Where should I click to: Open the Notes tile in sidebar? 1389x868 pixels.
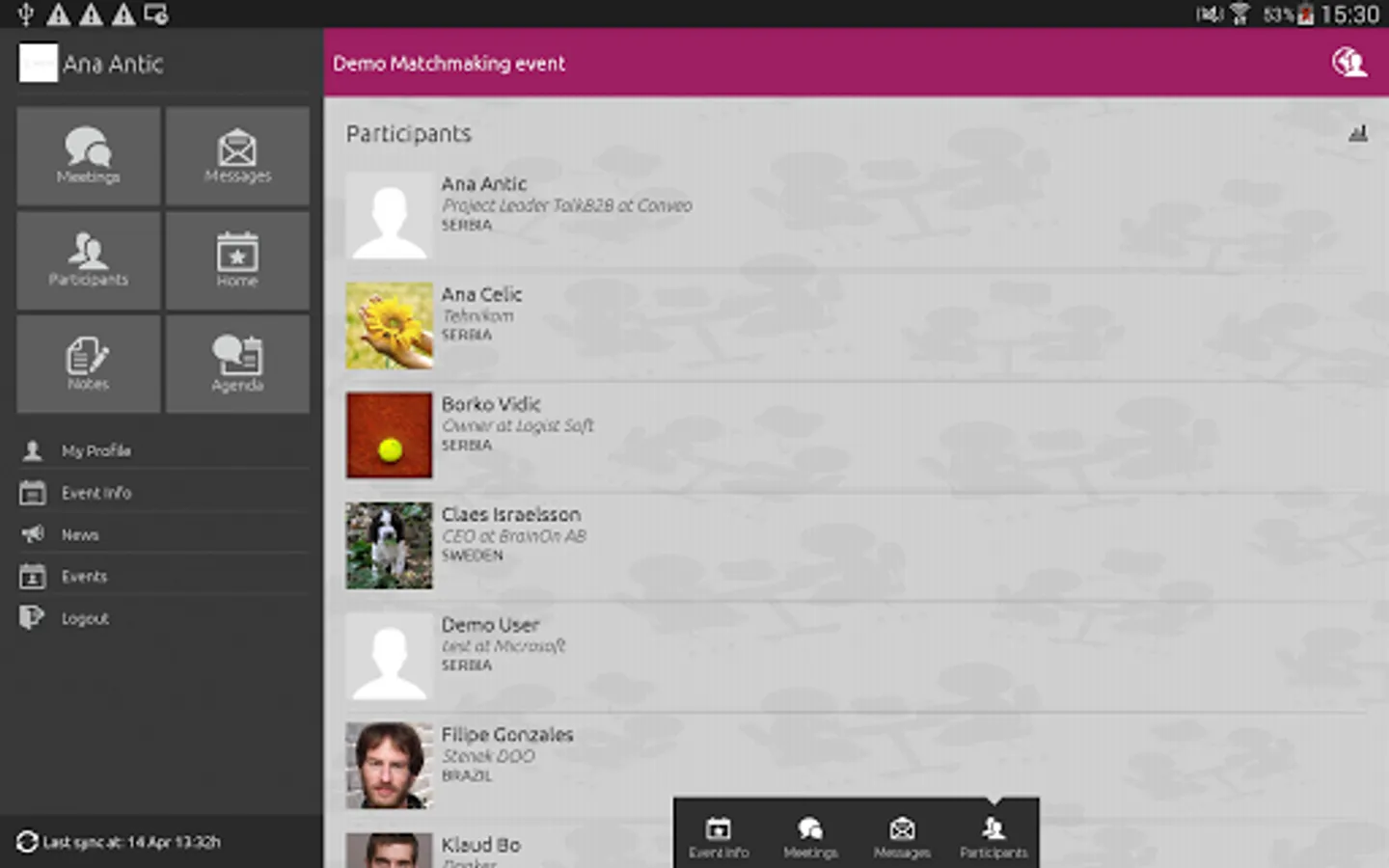coord(89,365)
